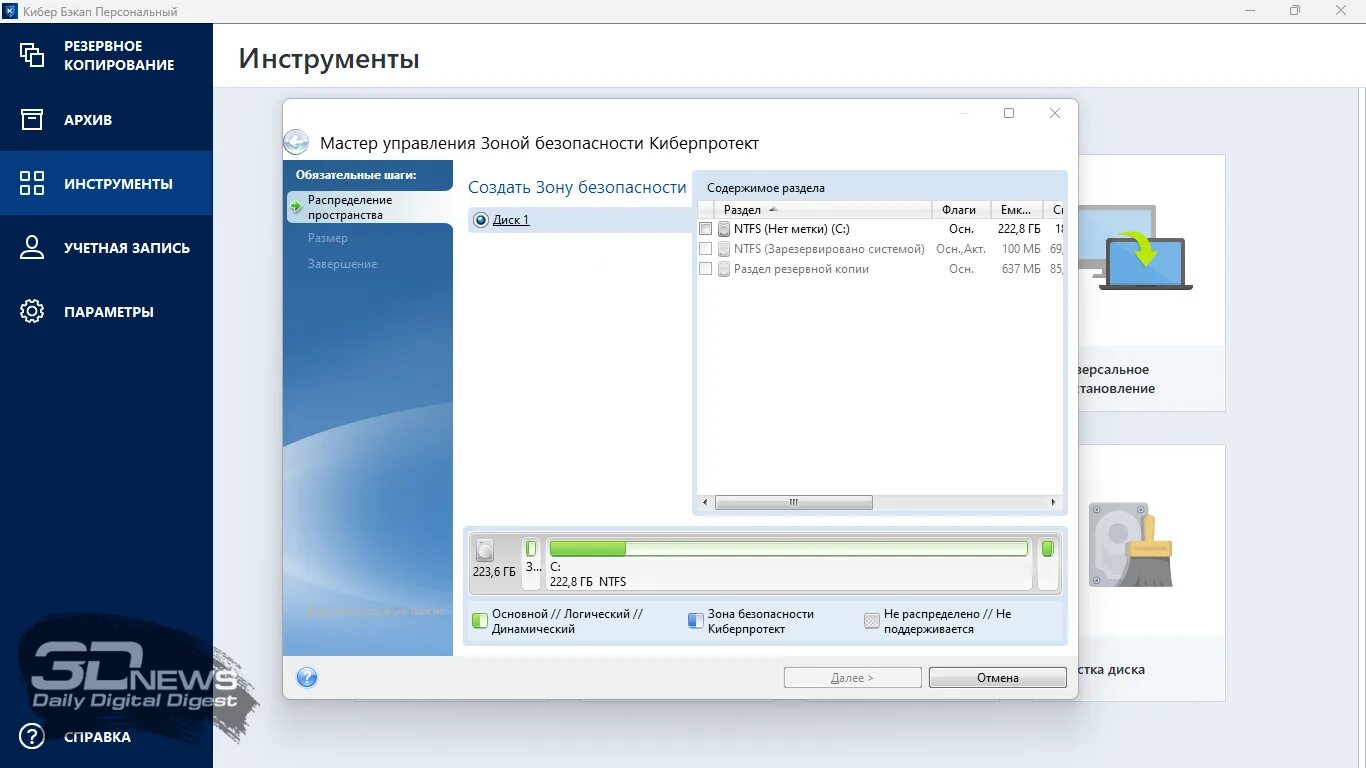Click the Зарезервировано системой drive icon
Viewport: 1366px width, 768px height.
(724, 249)
